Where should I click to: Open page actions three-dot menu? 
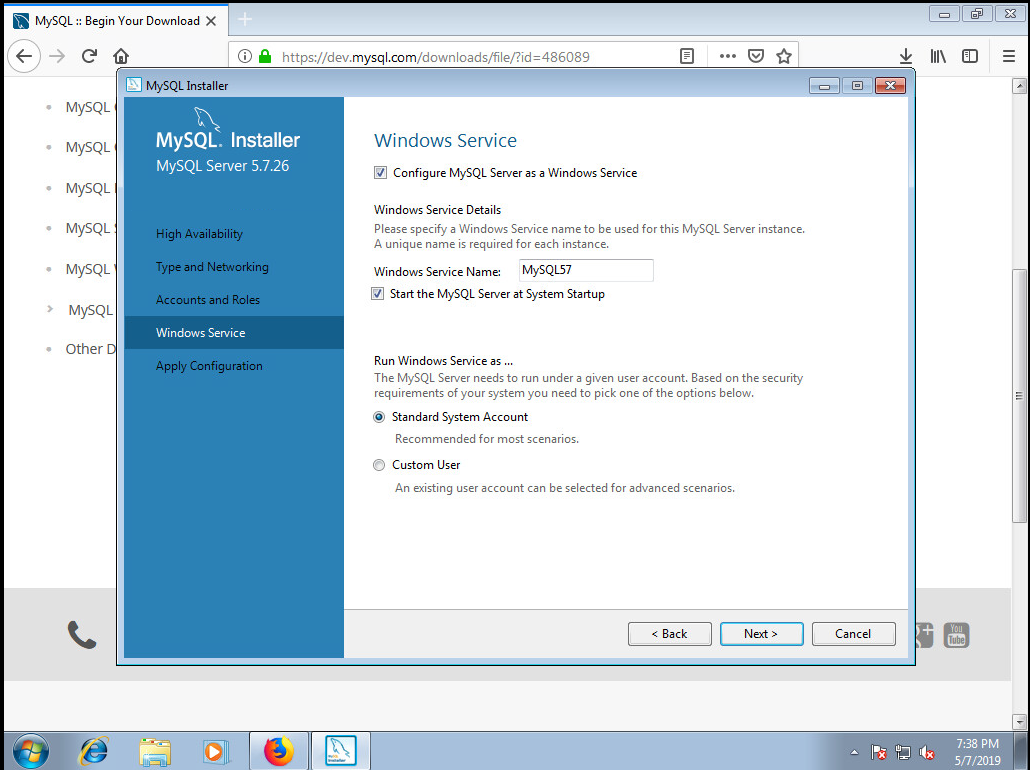727,57
